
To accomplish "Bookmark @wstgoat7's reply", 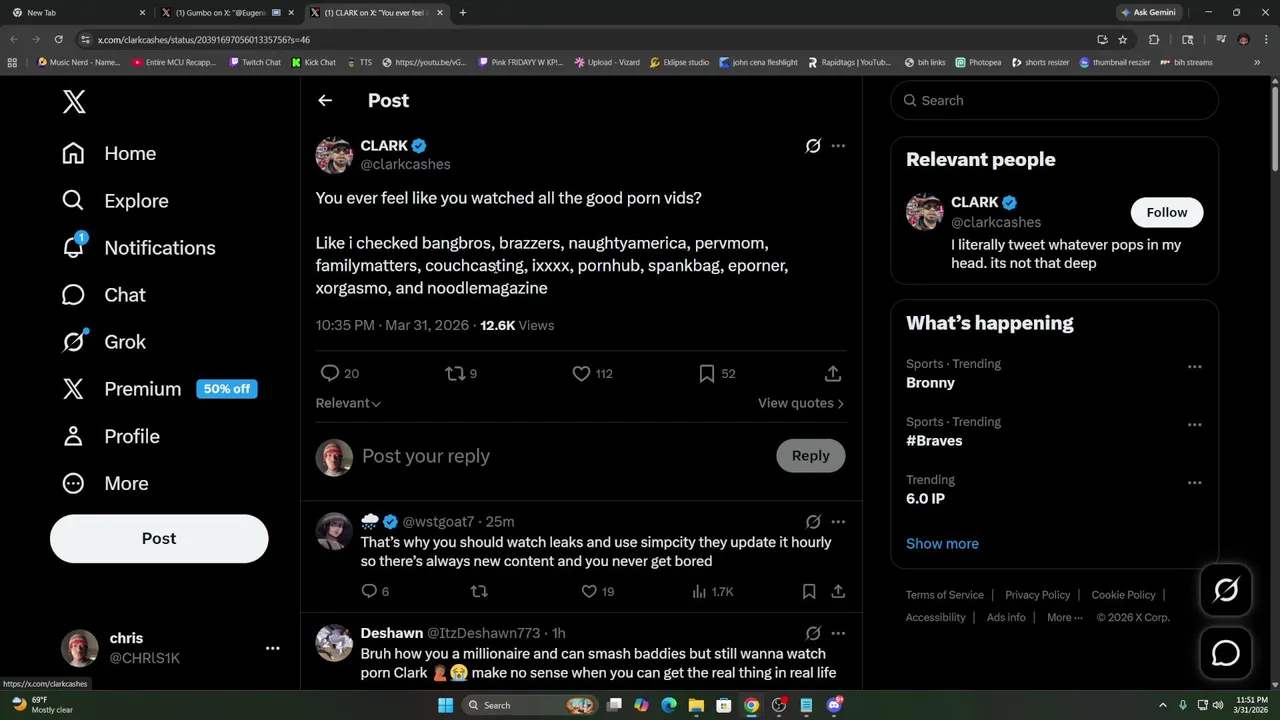I will [809, 591].
